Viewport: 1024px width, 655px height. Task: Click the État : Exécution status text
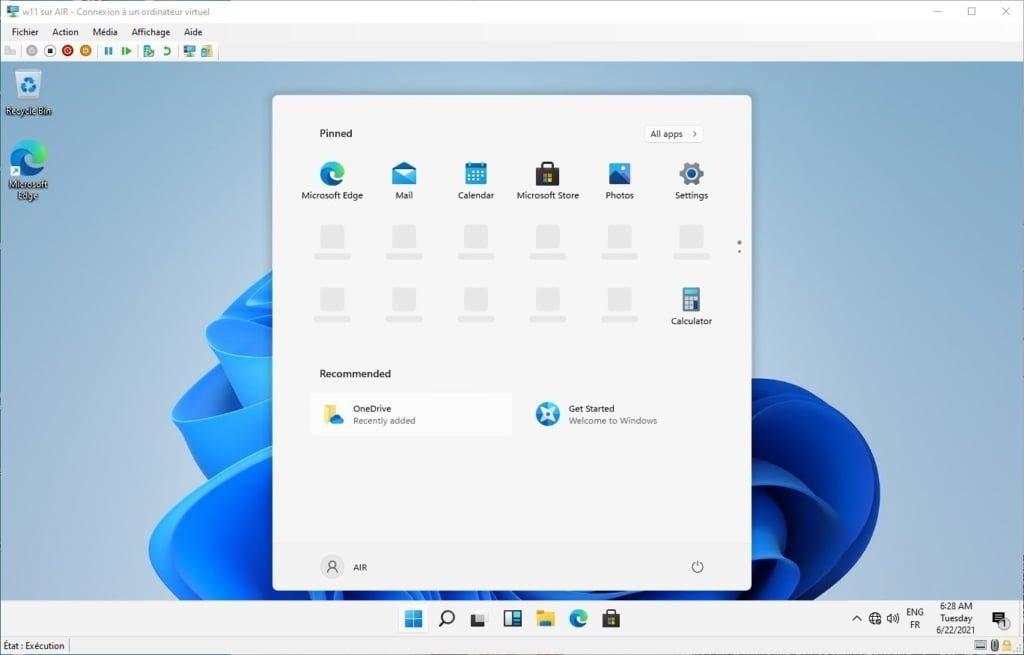(x=34, y=646)
